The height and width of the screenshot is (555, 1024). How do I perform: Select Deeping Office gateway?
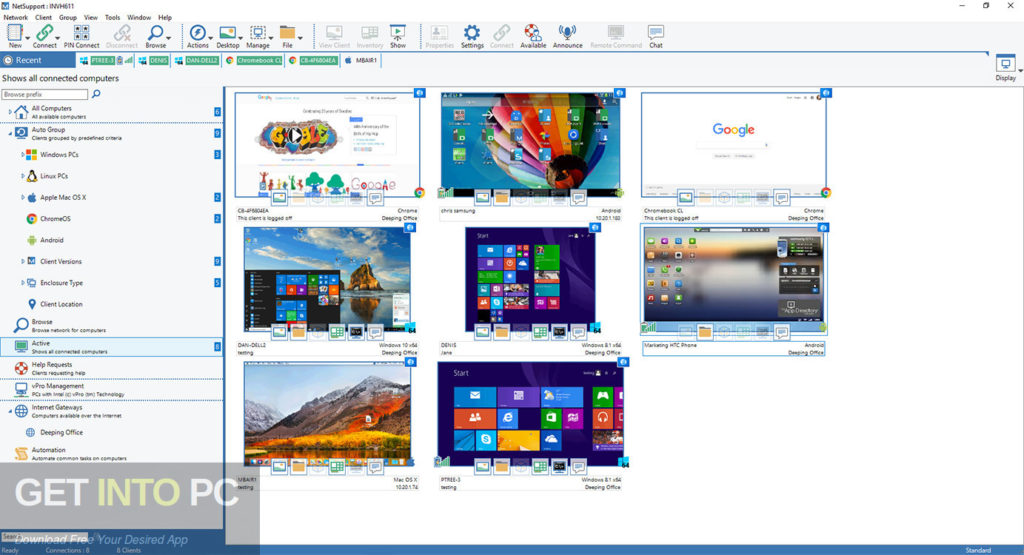[61, 432]
